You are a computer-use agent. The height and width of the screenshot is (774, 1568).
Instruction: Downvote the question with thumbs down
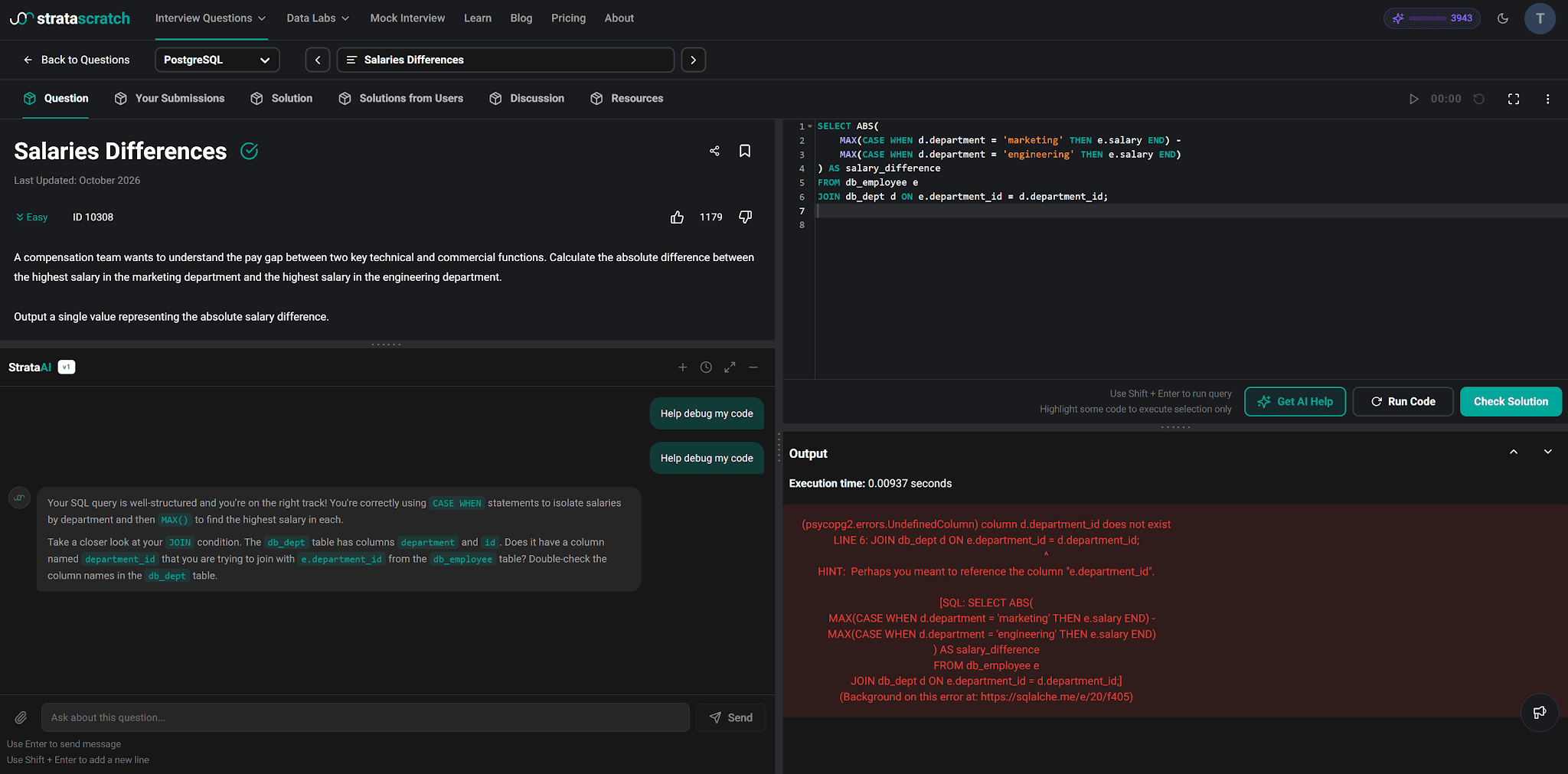[x=745, y=217]
